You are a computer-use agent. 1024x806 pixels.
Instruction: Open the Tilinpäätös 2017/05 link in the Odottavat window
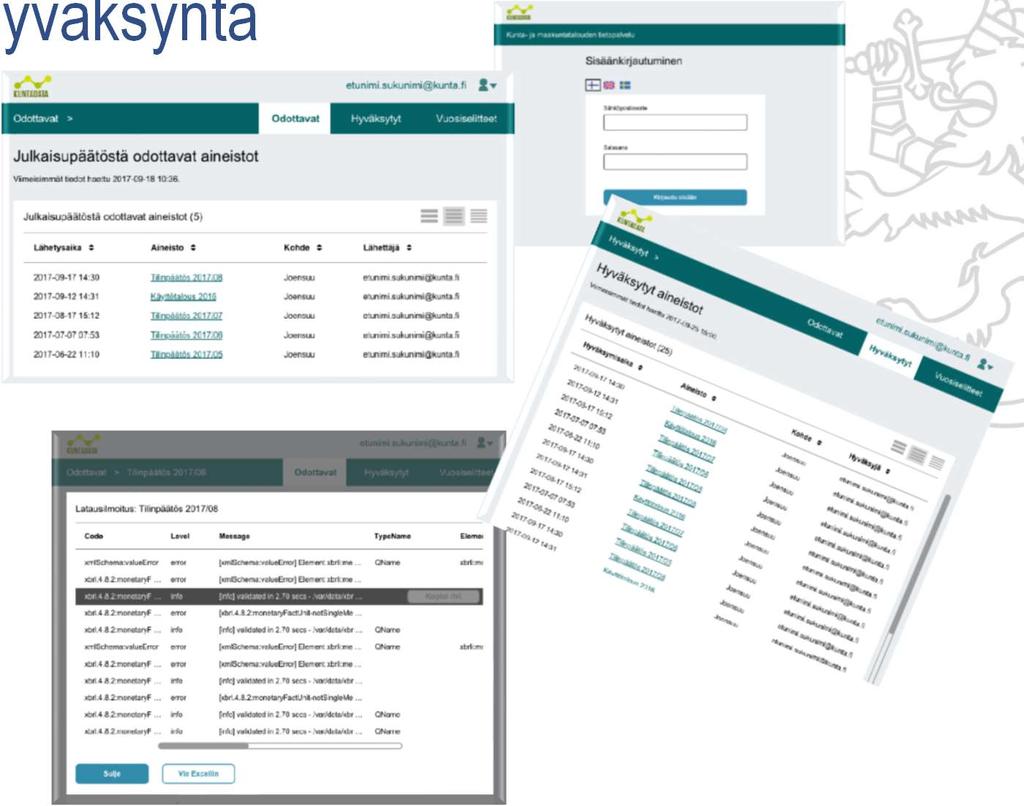[x=186, y=355]
